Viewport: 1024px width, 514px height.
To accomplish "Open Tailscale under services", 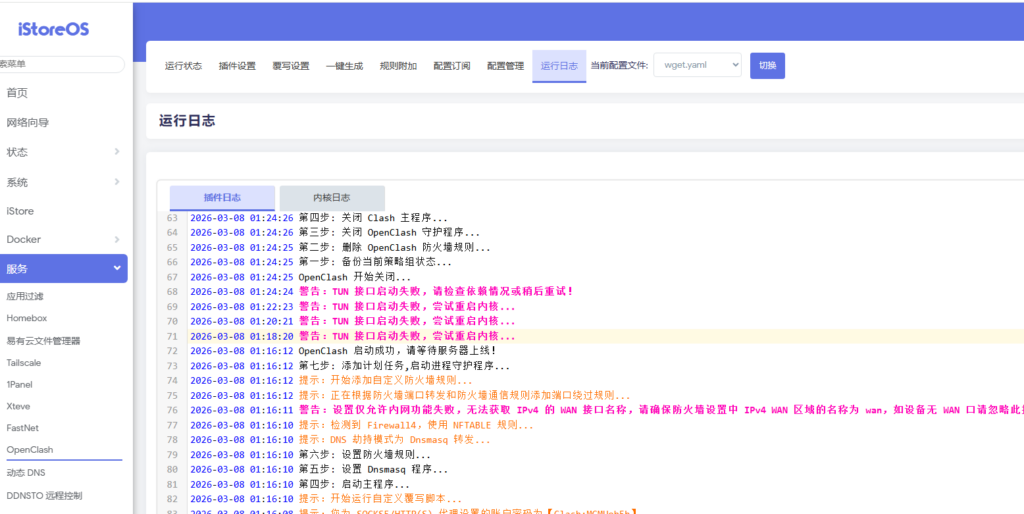I will click(x=24, y=363).
